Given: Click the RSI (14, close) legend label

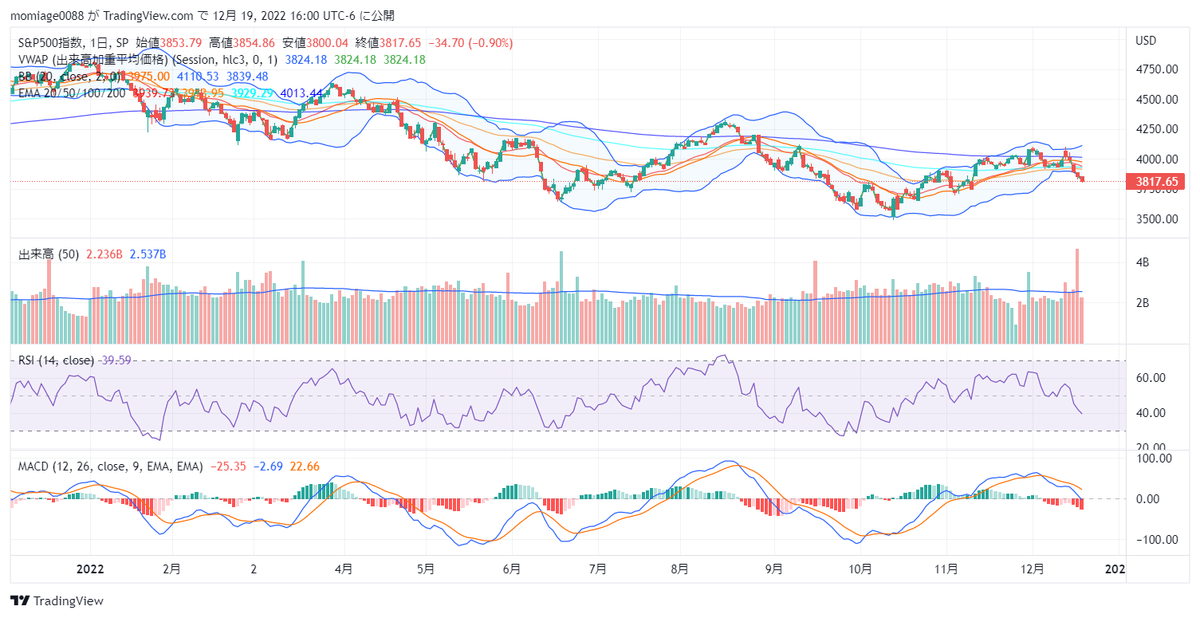Looking at the screenshot, I should (57, 360).
